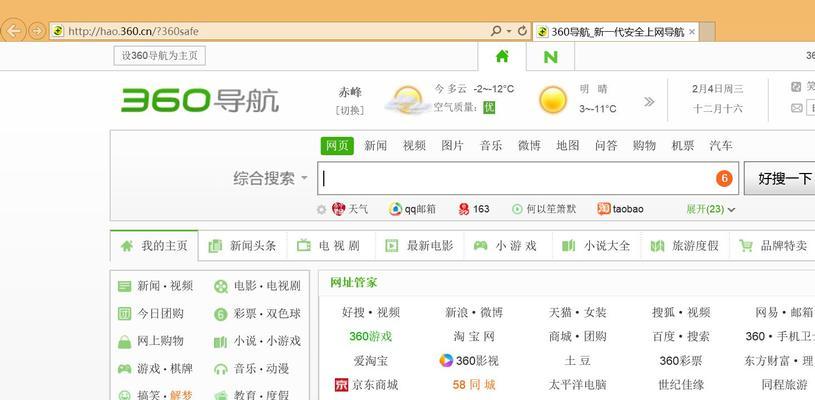Click the 网上购物 shopping bag icon

pyautogui.click(x=124, y=341)
